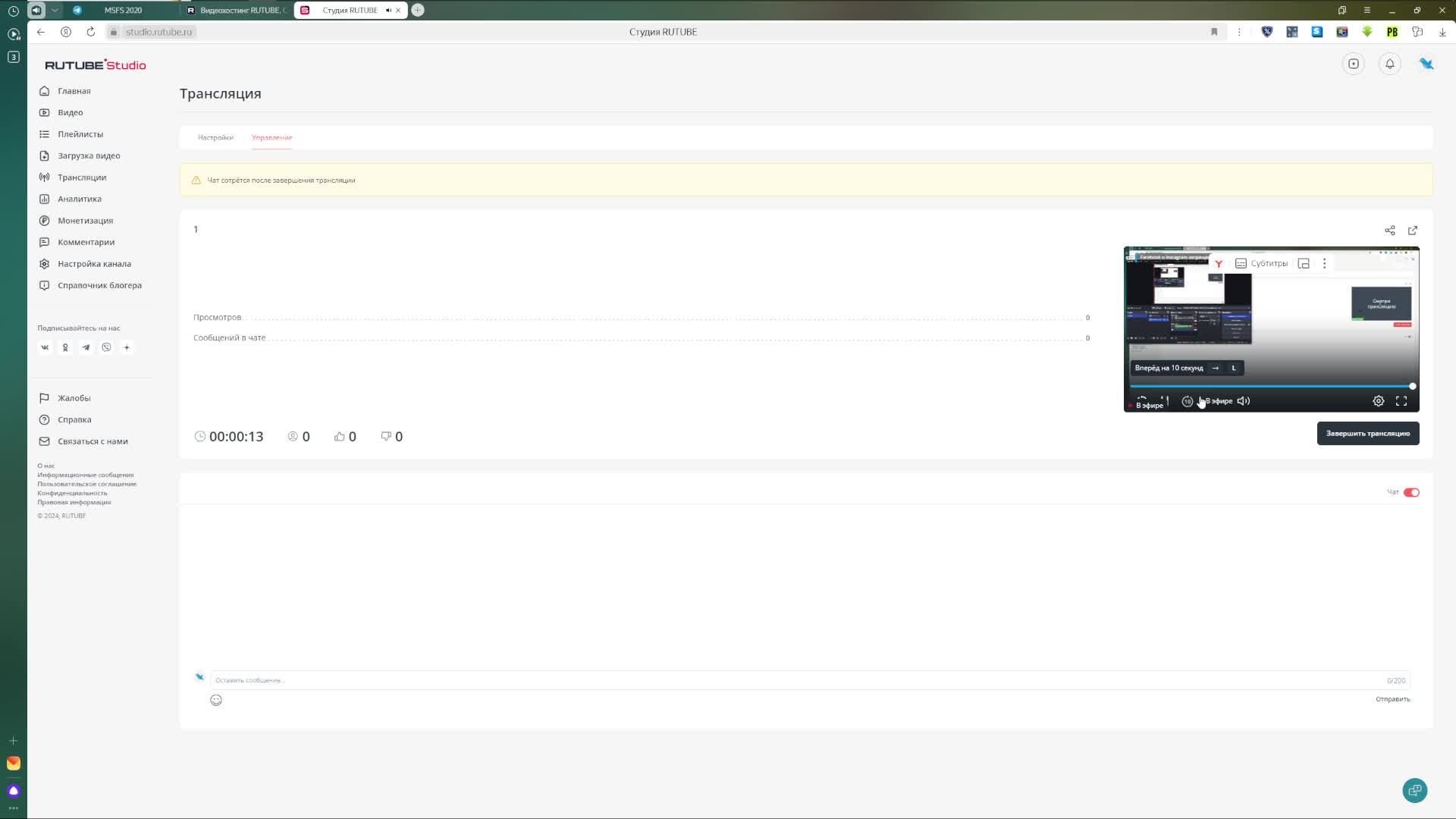Open a new browser tab
This screenshot has height=819, width=1456.
(417, 10)
